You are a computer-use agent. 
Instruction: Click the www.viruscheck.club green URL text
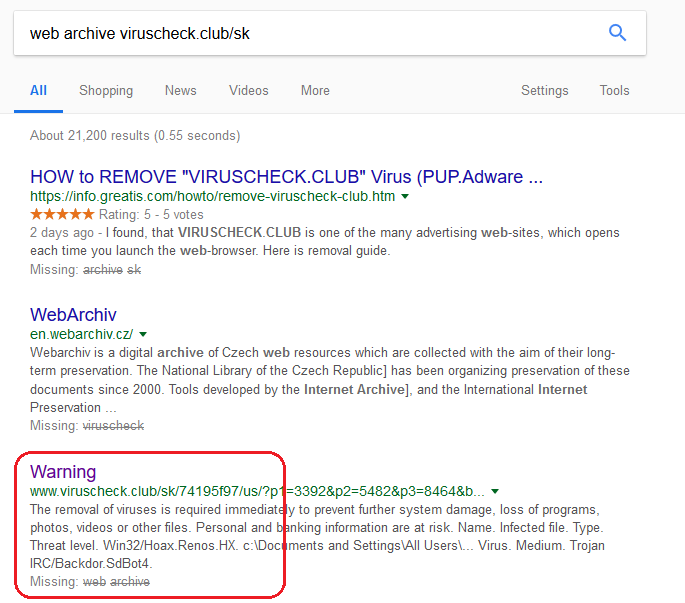pyautogui.click(x=257, y=491)
